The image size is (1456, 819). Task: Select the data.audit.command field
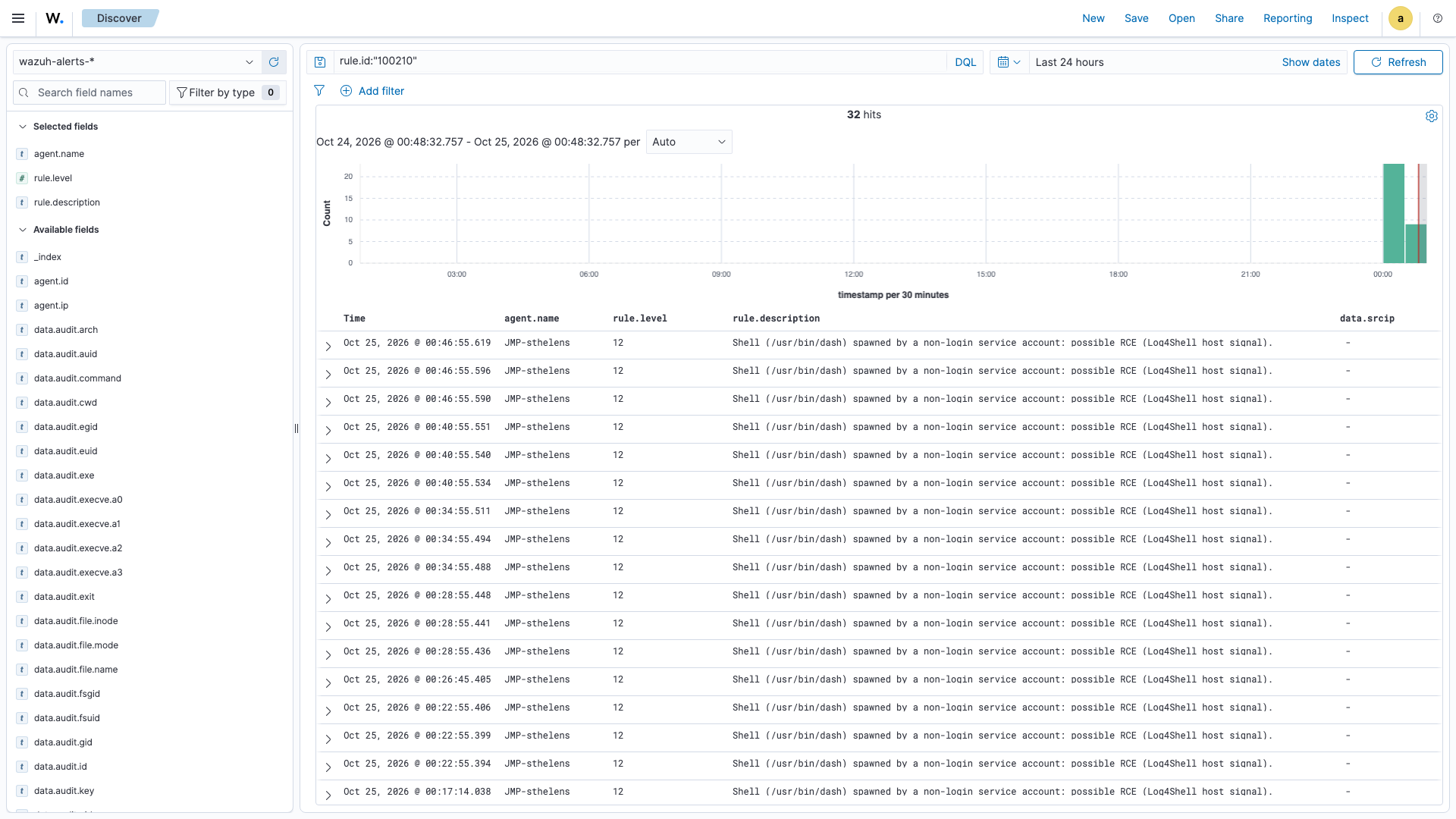[x=77, y=378]
